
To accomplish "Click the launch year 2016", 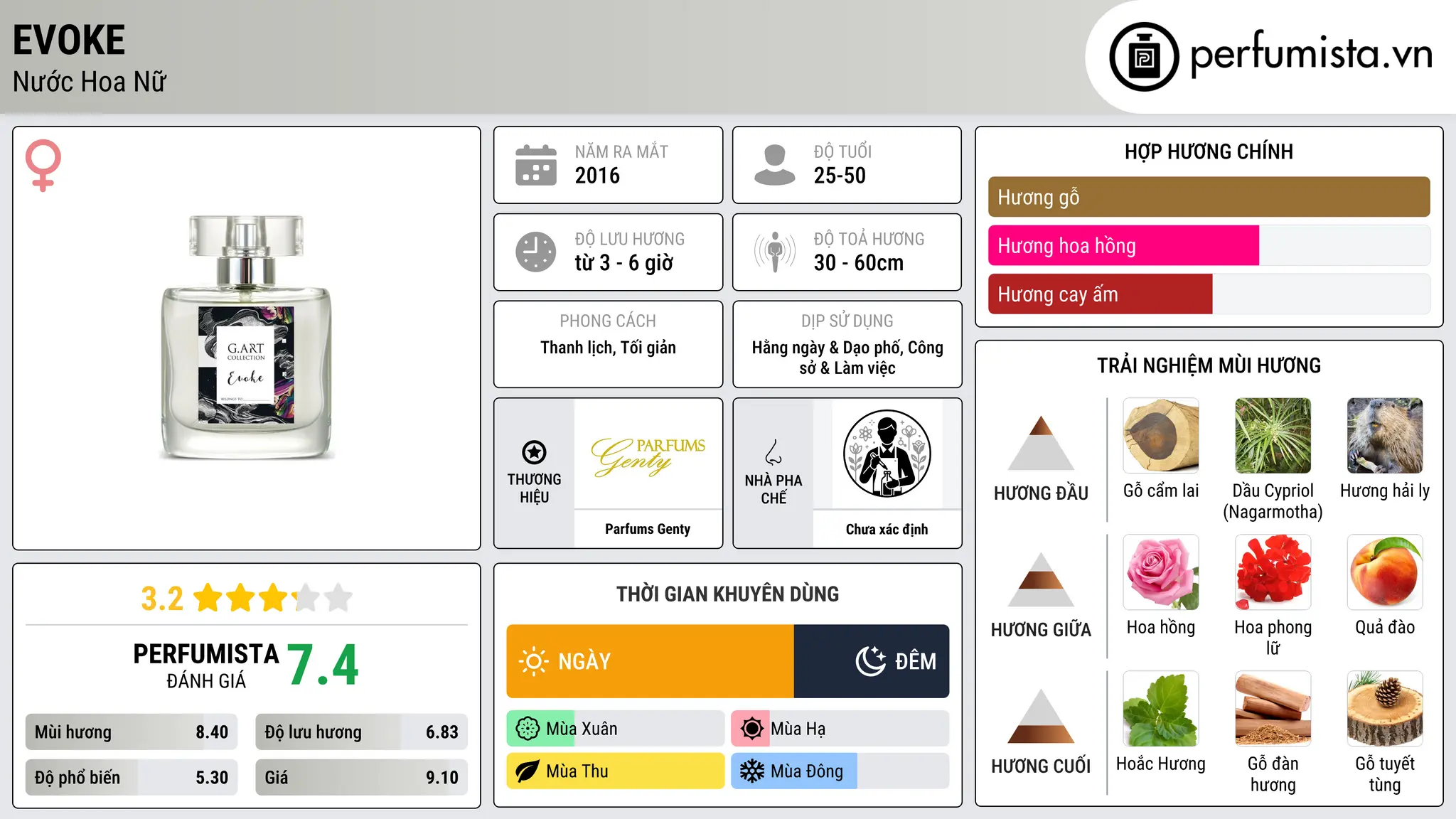I will pyautogui.click(x=597, y=176).
